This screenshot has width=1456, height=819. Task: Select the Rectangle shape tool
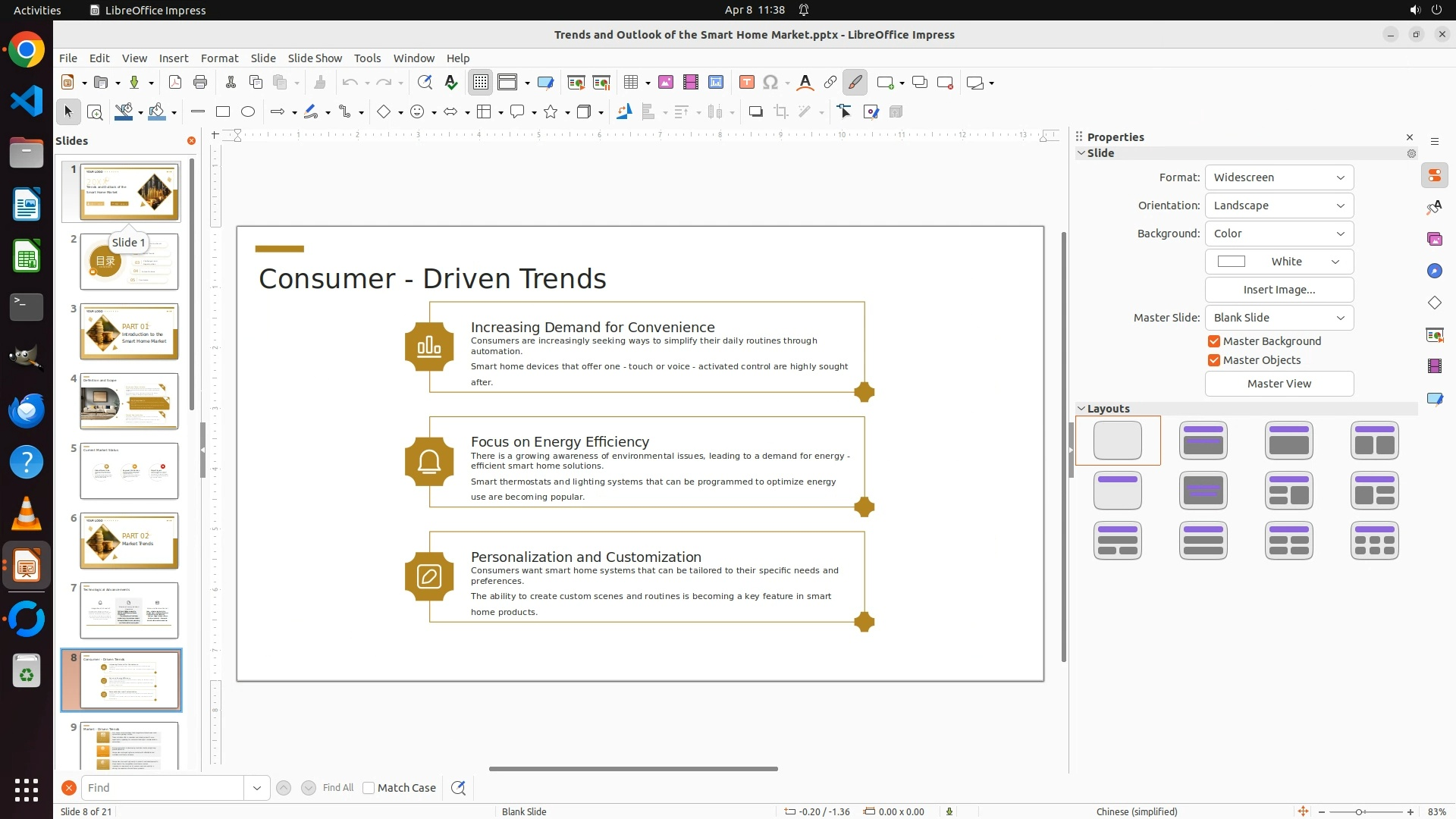pyautogui.click(x=223, y=112)
